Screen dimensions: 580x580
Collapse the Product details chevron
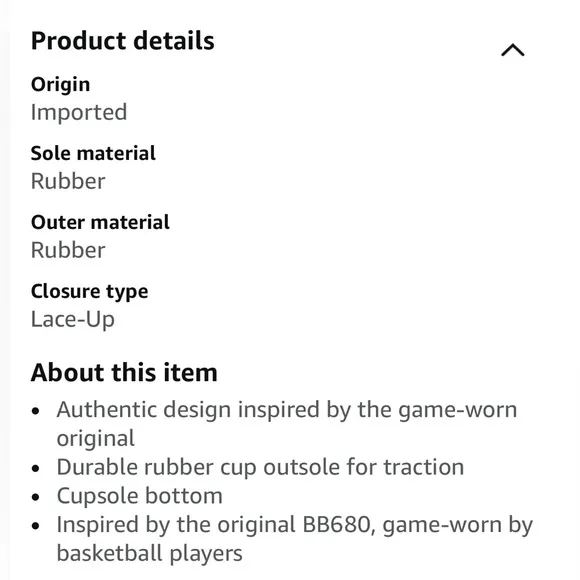[512, 50]
